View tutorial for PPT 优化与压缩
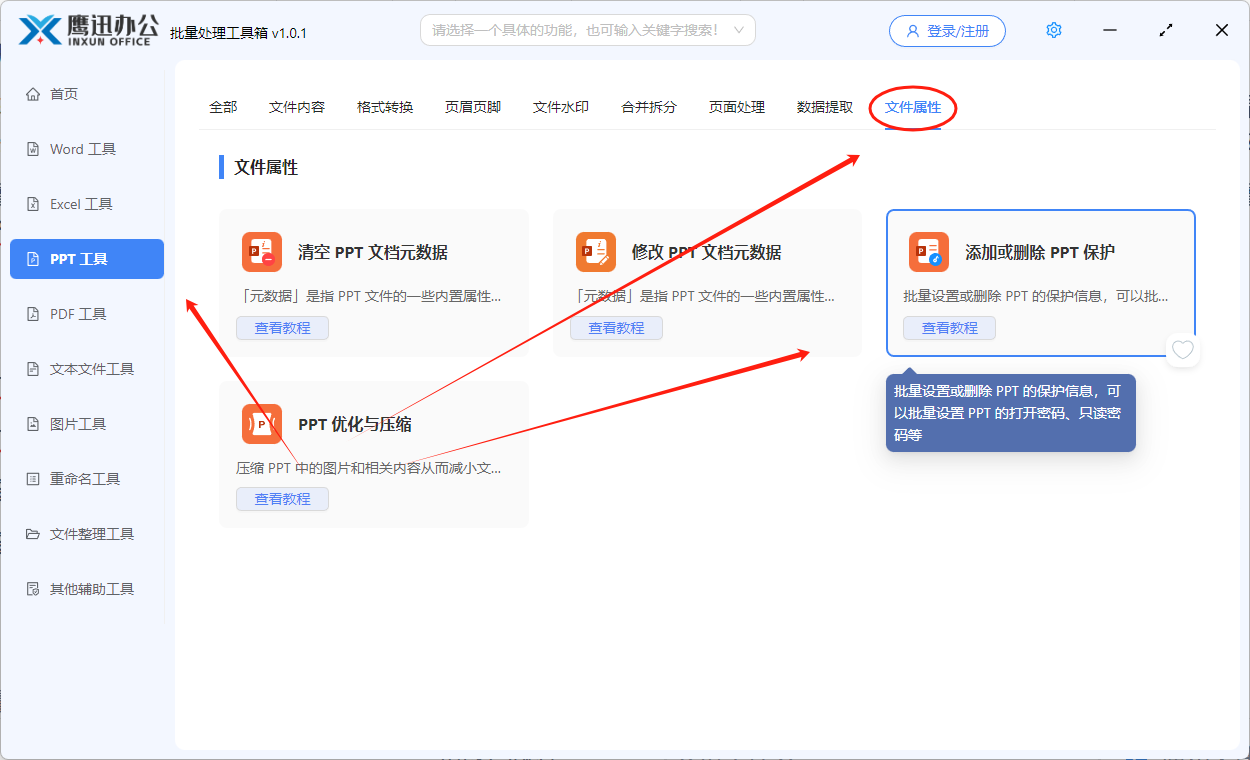Screen dimensions: 1250x760 (x=283, y=499)
